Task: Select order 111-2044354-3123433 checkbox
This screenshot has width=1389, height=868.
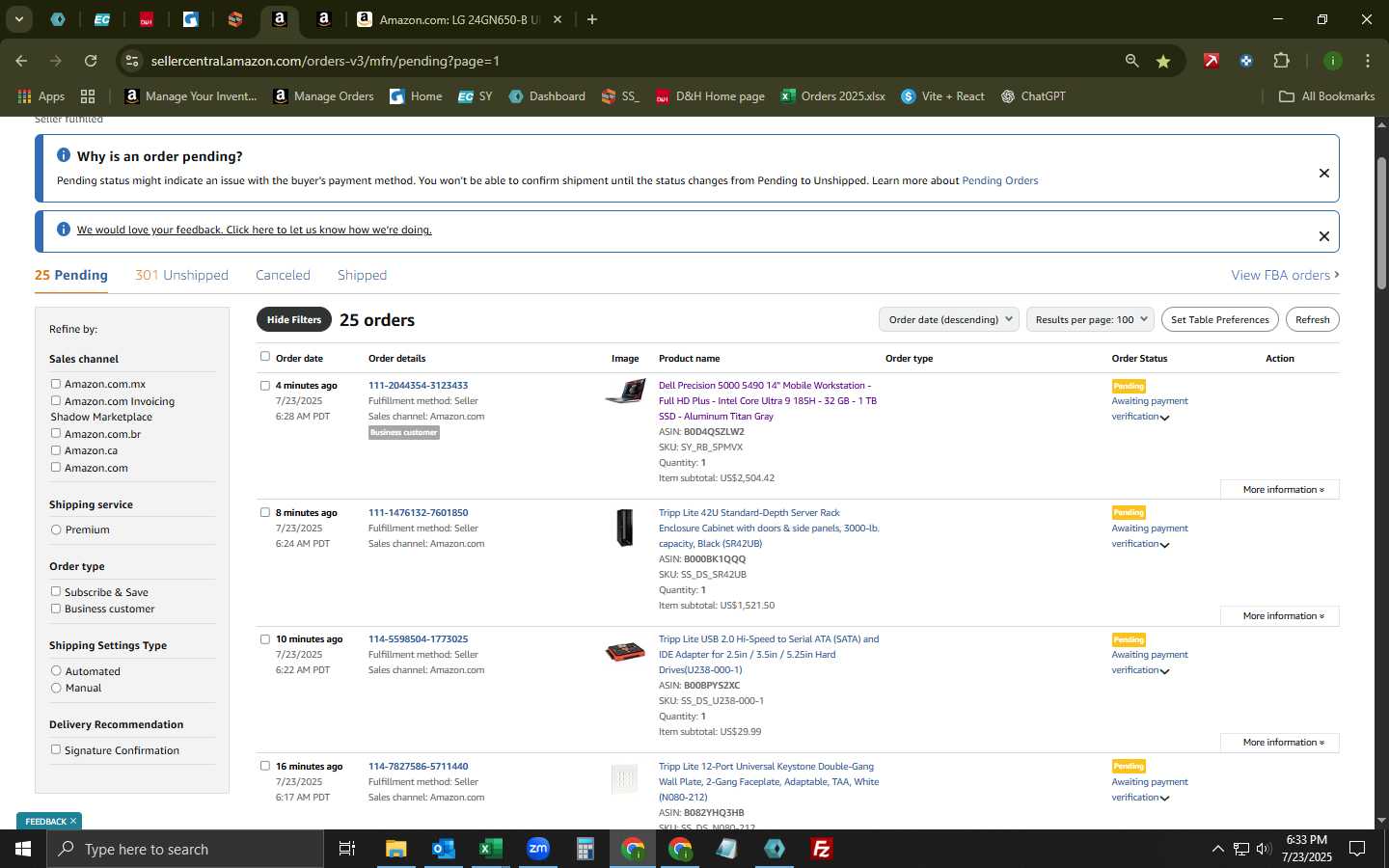Action: coord(265,386)
